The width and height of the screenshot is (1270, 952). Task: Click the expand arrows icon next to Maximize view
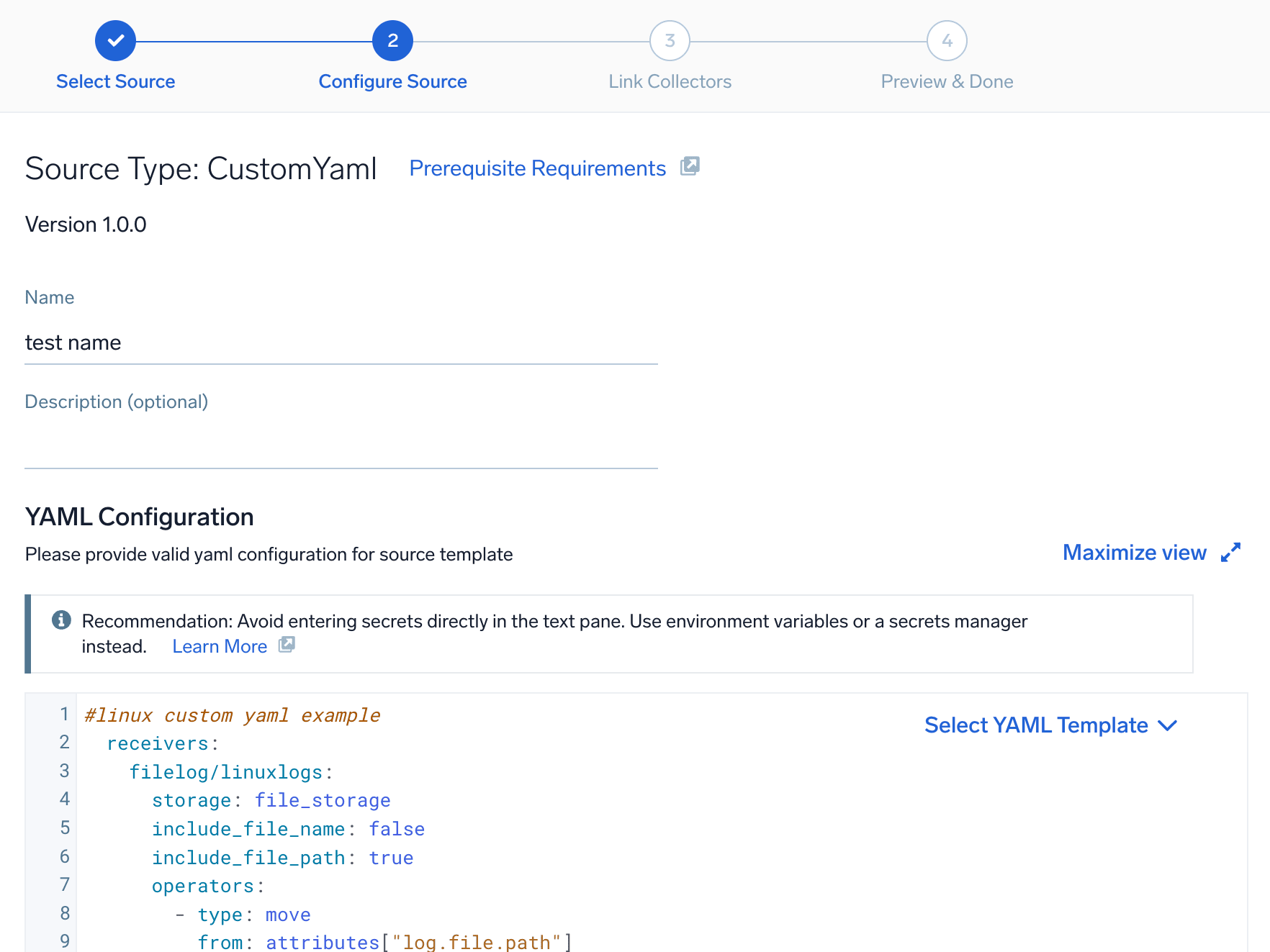[1231, 551]
